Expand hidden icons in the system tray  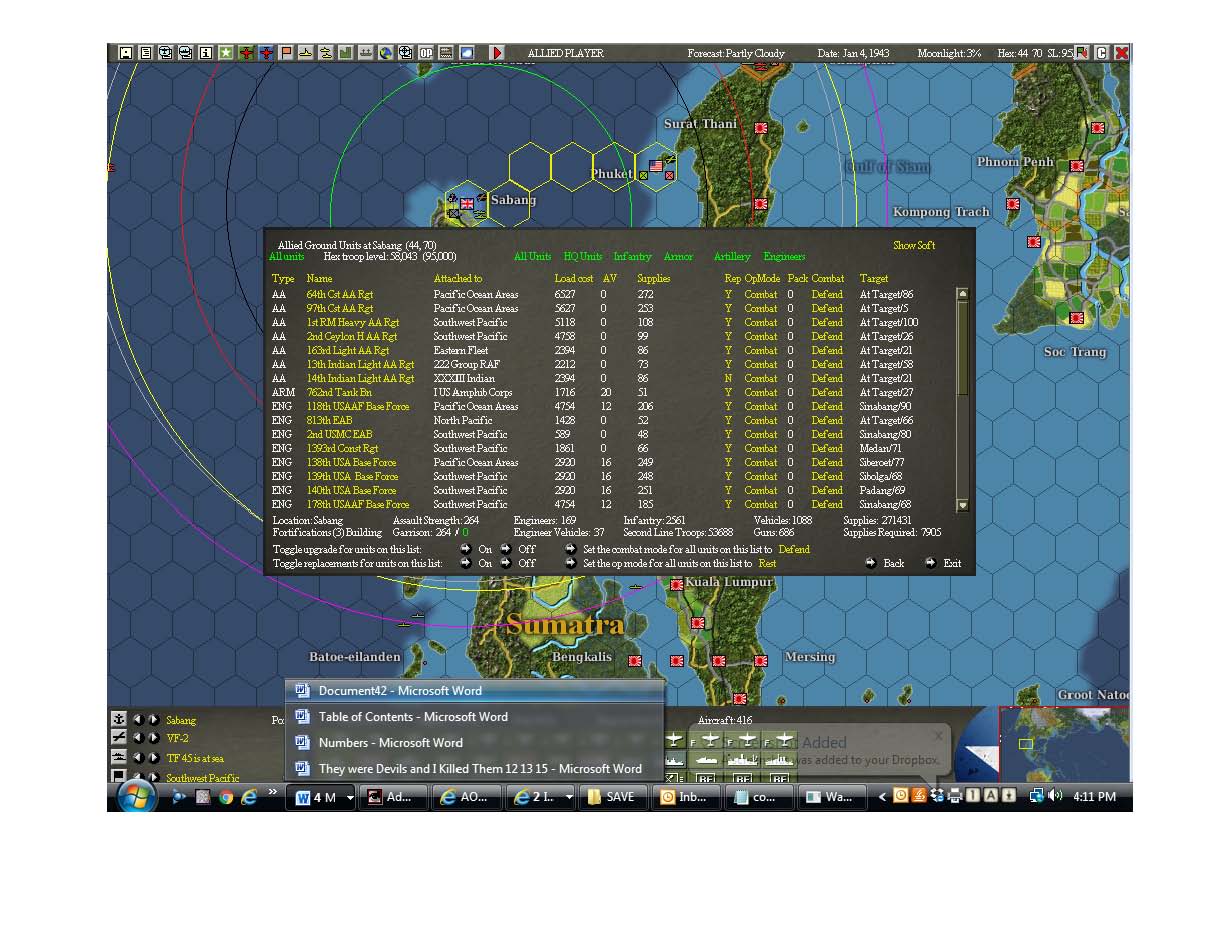(x=884, y=796)
